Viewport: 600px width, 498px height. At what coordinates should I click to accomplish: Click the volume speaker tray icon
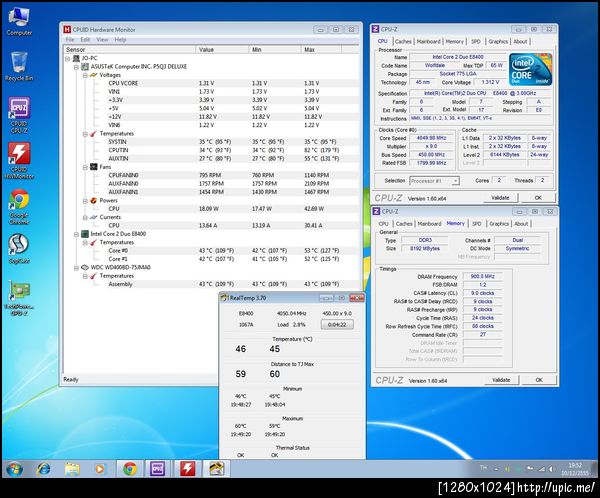click(551, 469)
